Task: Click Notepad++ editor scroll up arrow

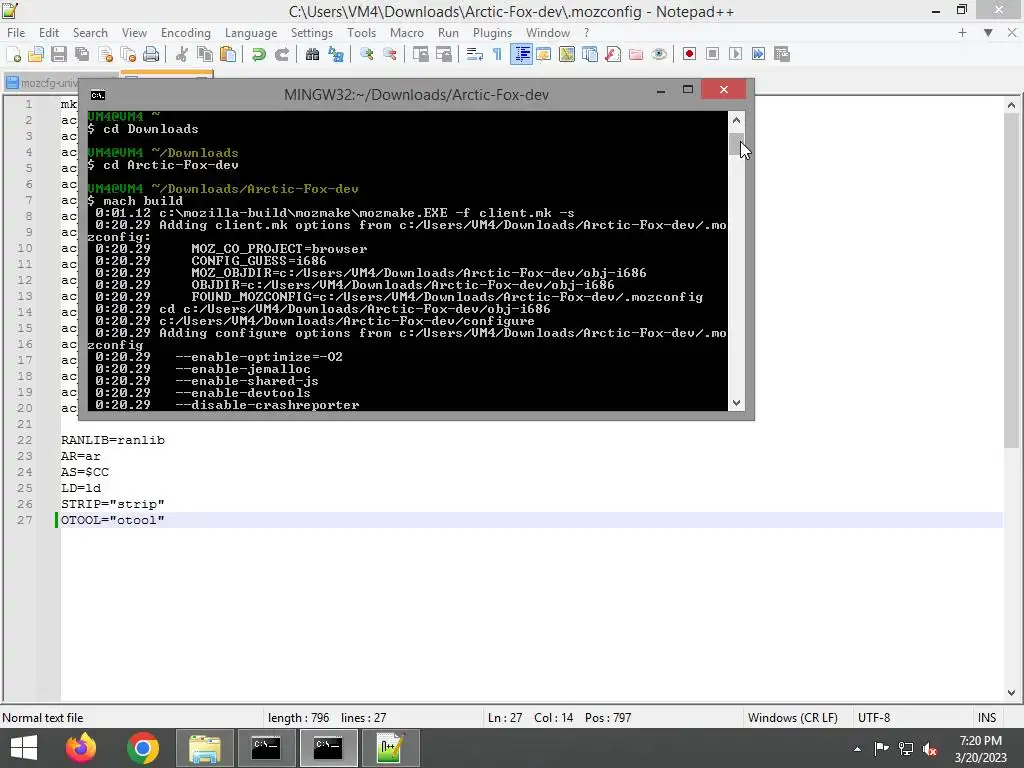Action: tap(1011, 105)
